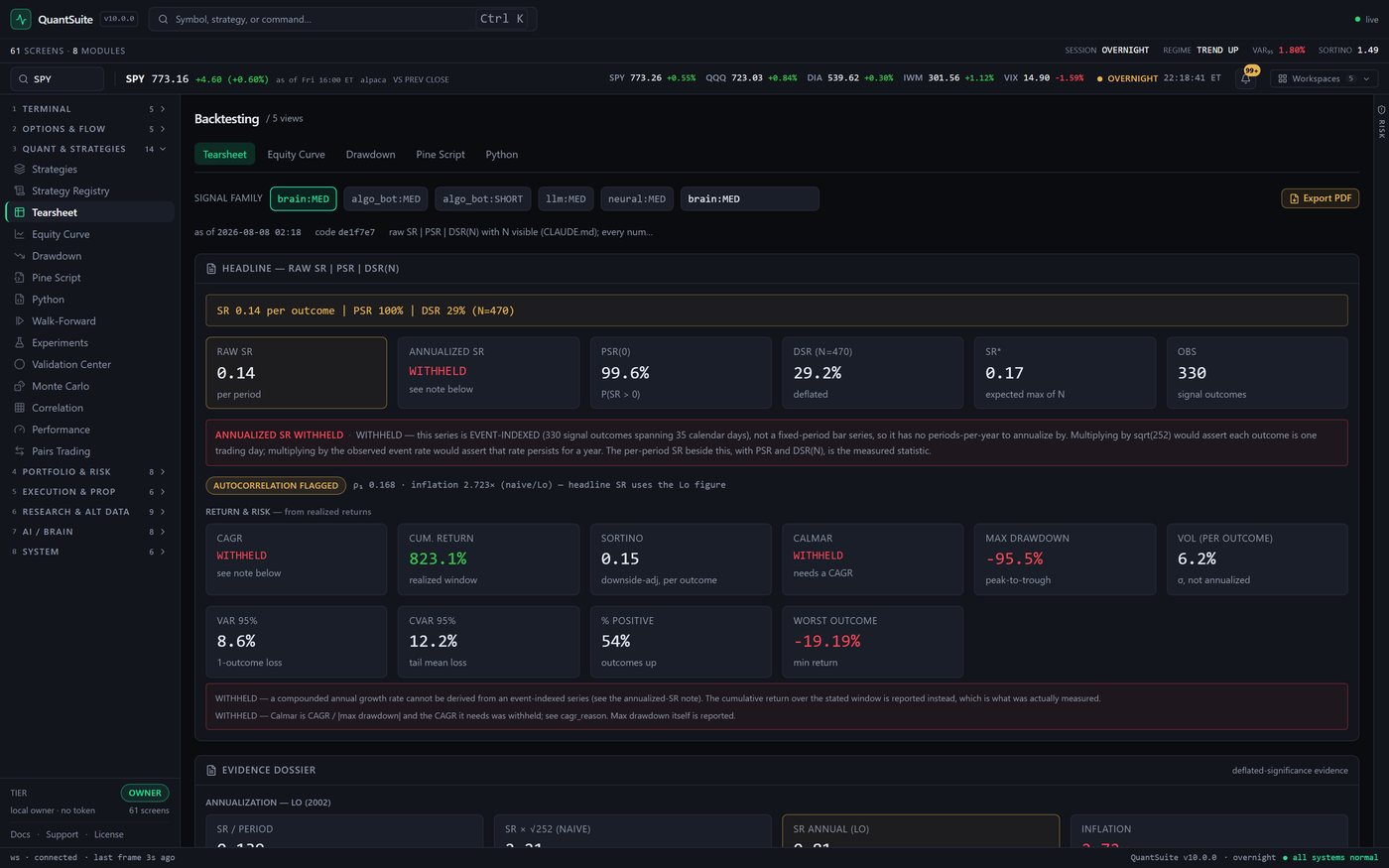Select the neural:MED signal family chip

[x=637, y=198]
